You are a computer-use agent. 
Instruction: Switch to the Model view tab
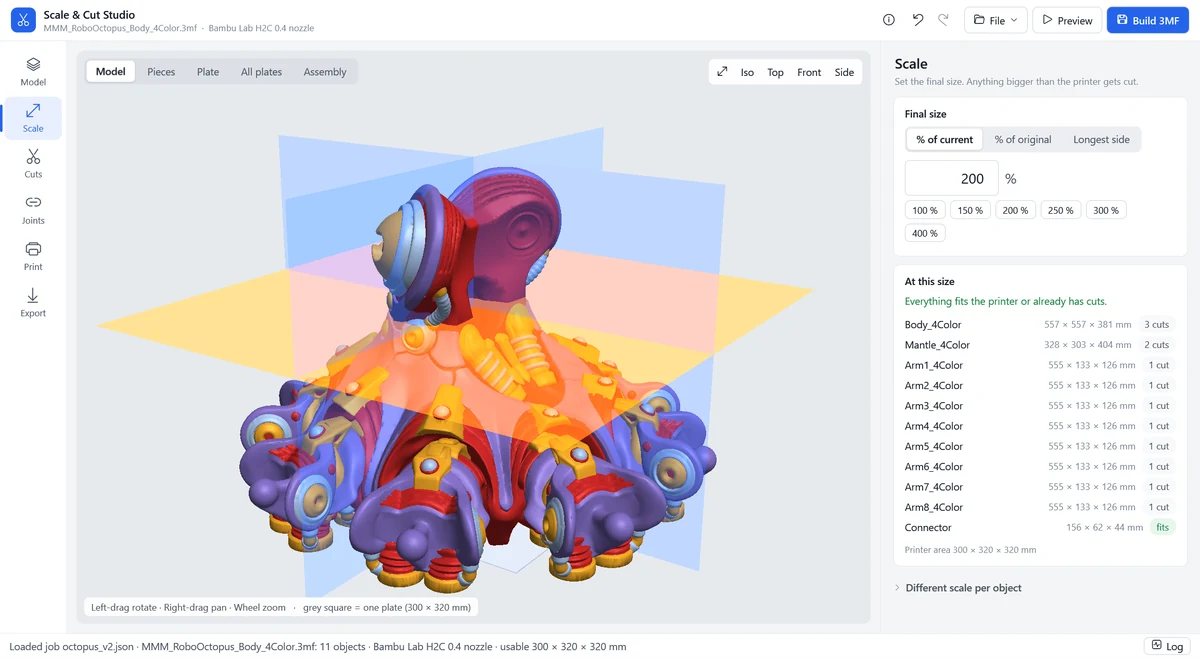point(110,72)
